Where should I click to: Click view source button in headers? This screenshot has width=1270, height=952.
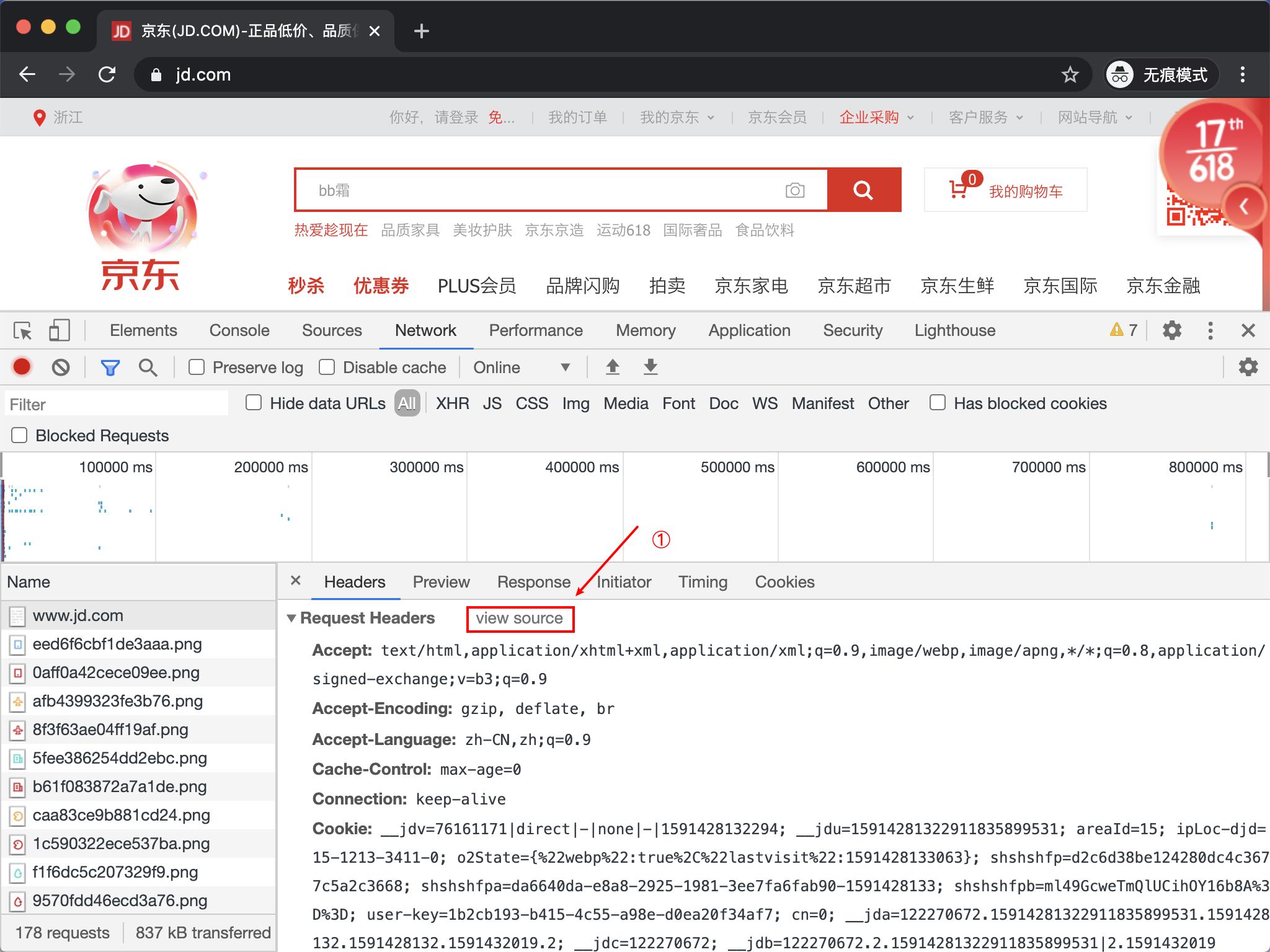(520, 617)
